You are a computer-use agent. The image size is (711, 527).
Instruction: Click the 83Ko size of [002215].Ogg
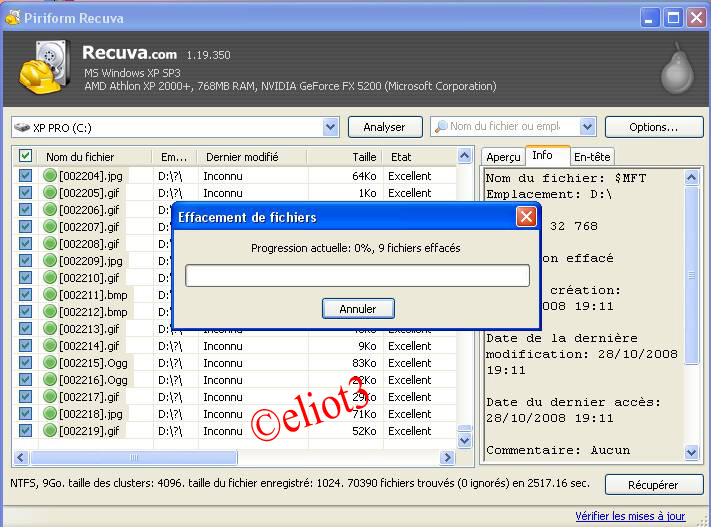pyautogui.click(x=364, y=363)
